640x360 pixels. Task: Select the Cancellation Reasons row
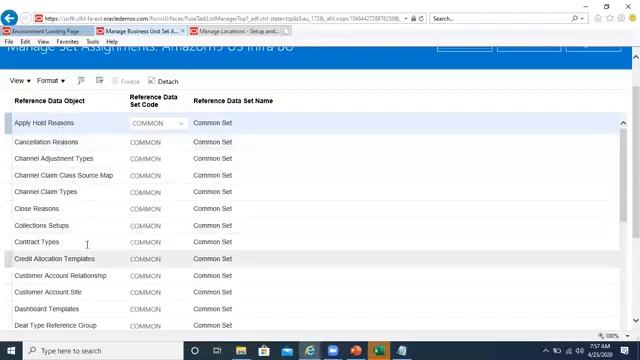point(312,142)
